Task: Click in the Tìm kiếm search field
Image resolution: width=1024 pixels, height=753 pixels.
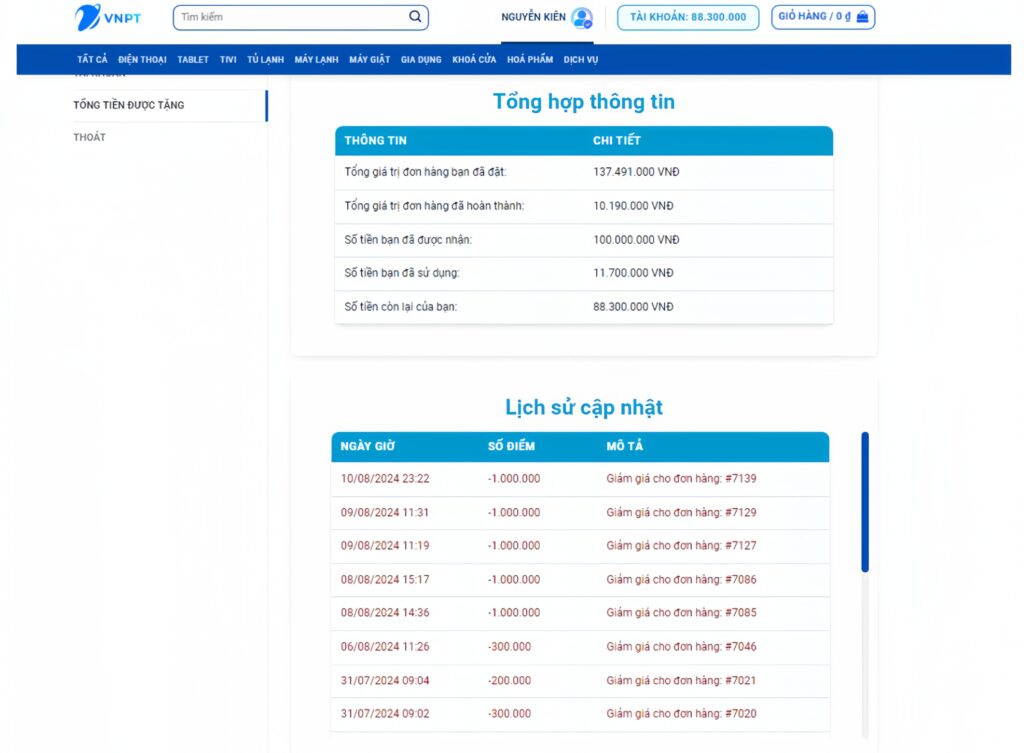Action: (x=290, y=17)
